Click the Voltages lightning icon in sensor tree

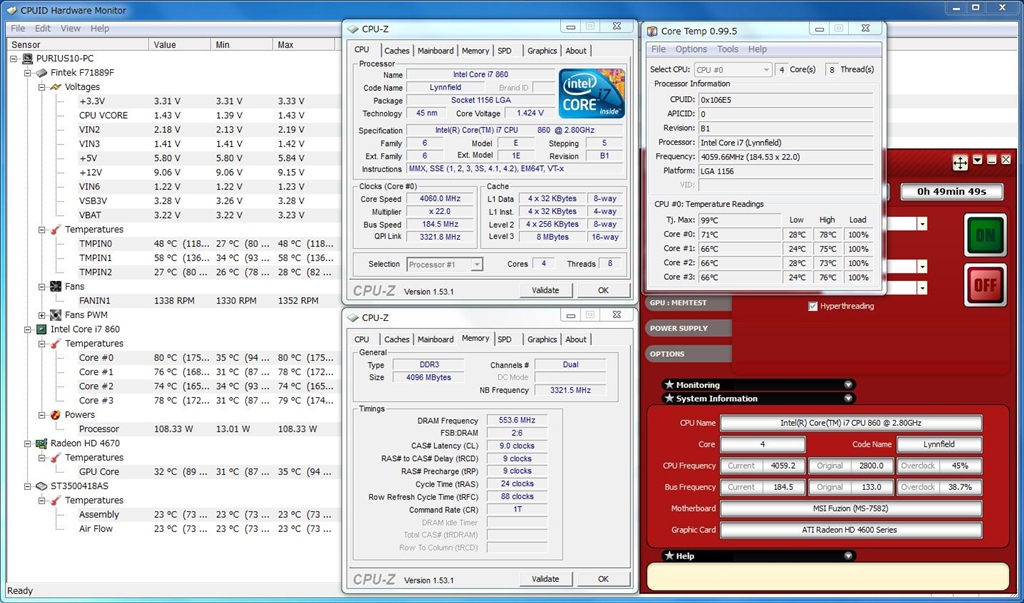(x=56, y=87)
